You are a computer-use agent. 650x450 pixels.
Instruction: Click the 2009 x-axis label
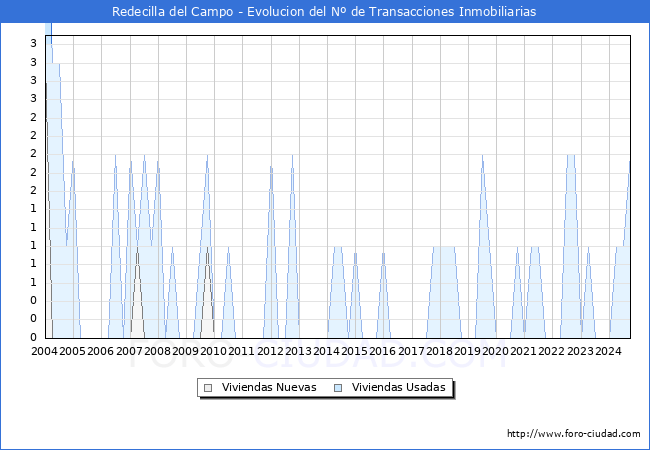coord(185,351)
